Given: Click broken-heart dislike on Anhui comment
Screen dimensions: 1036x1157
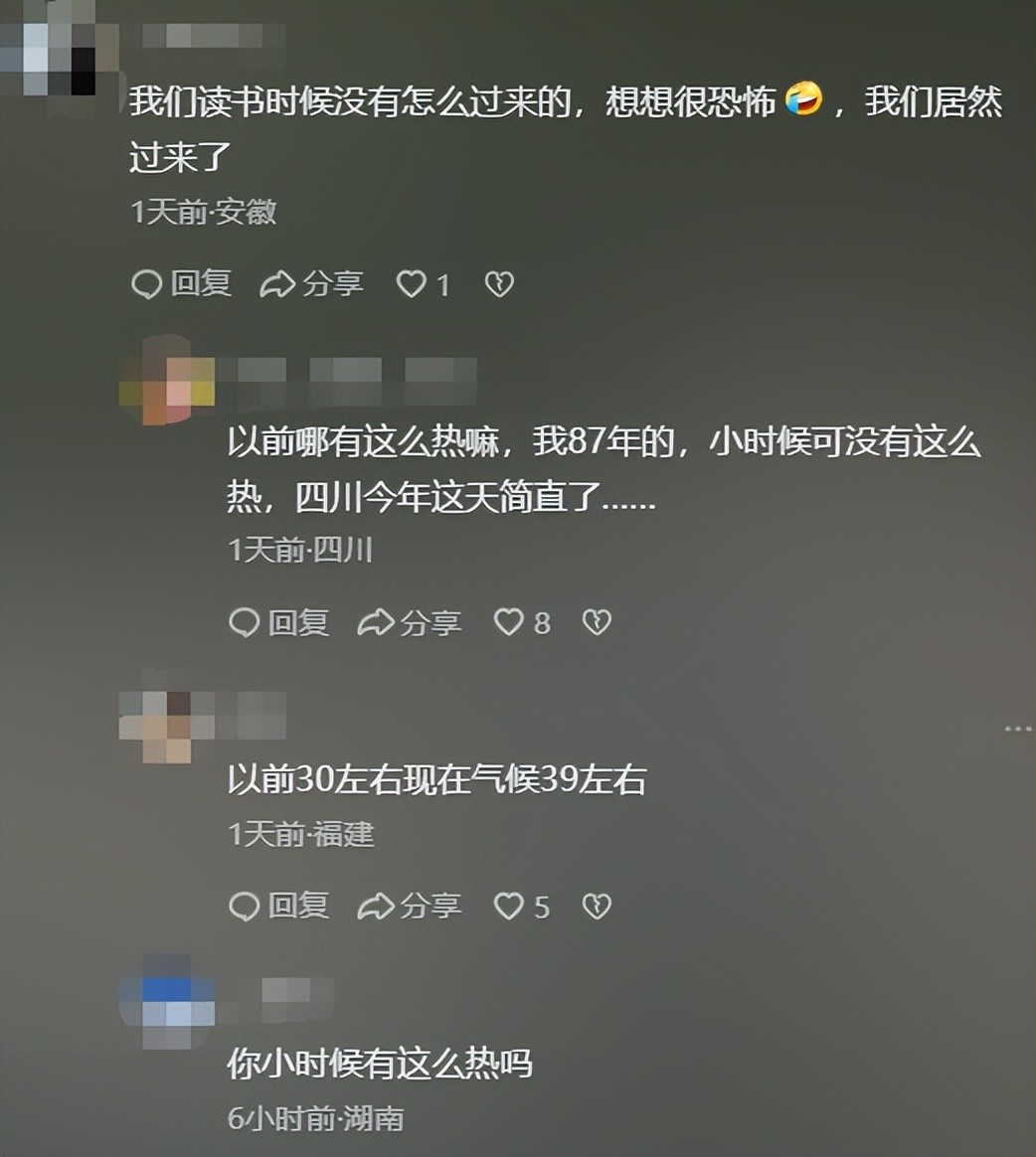Looking at the screenshot, I should [x=499, y=284].
